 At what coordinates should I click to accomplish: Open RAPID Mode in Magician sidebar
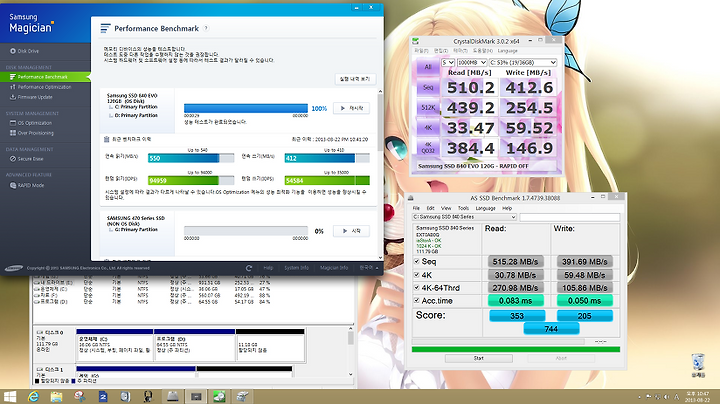(x=27, y=185)
